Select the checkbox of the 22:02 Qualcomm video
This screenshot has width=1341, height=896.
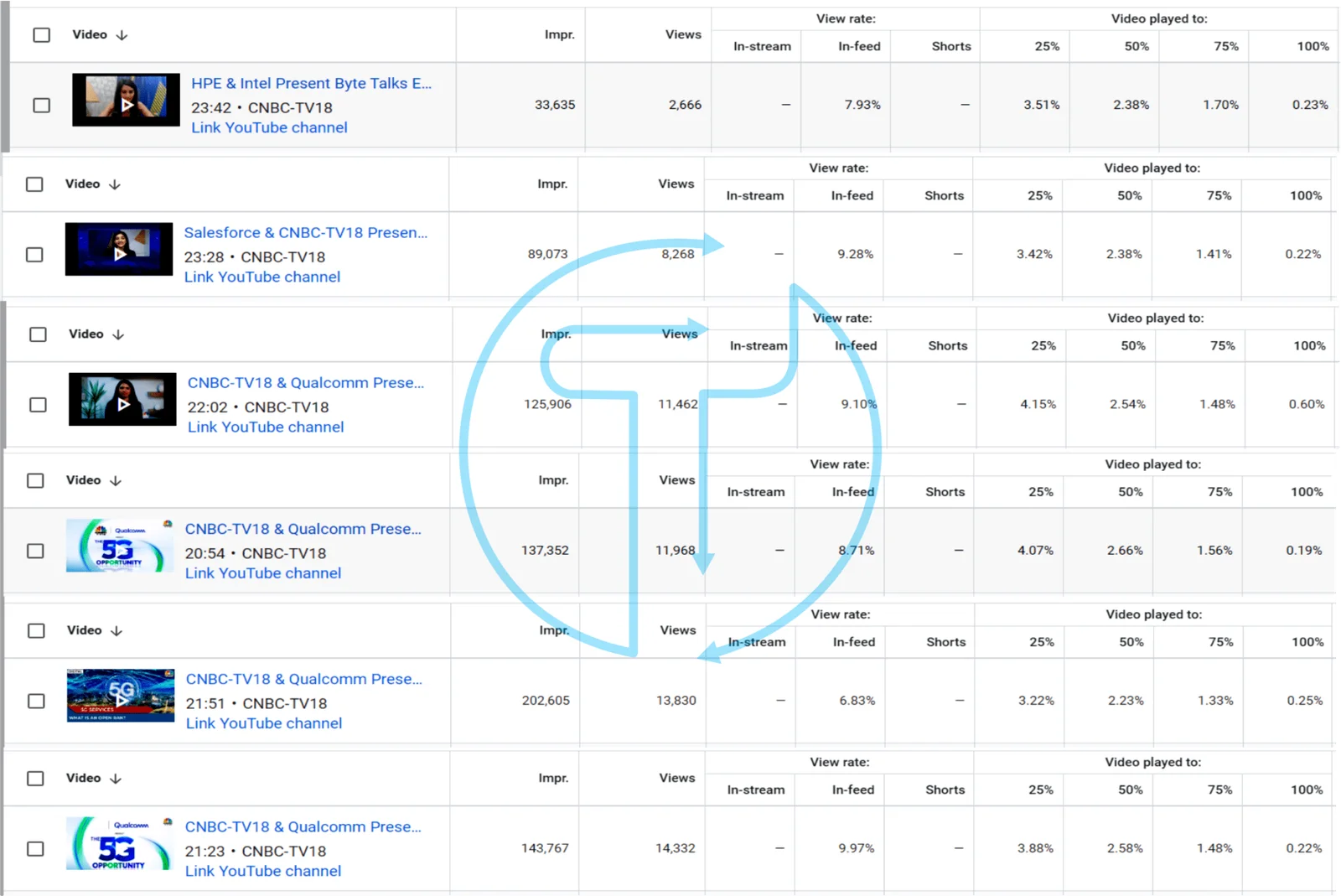tap(38, 405)
